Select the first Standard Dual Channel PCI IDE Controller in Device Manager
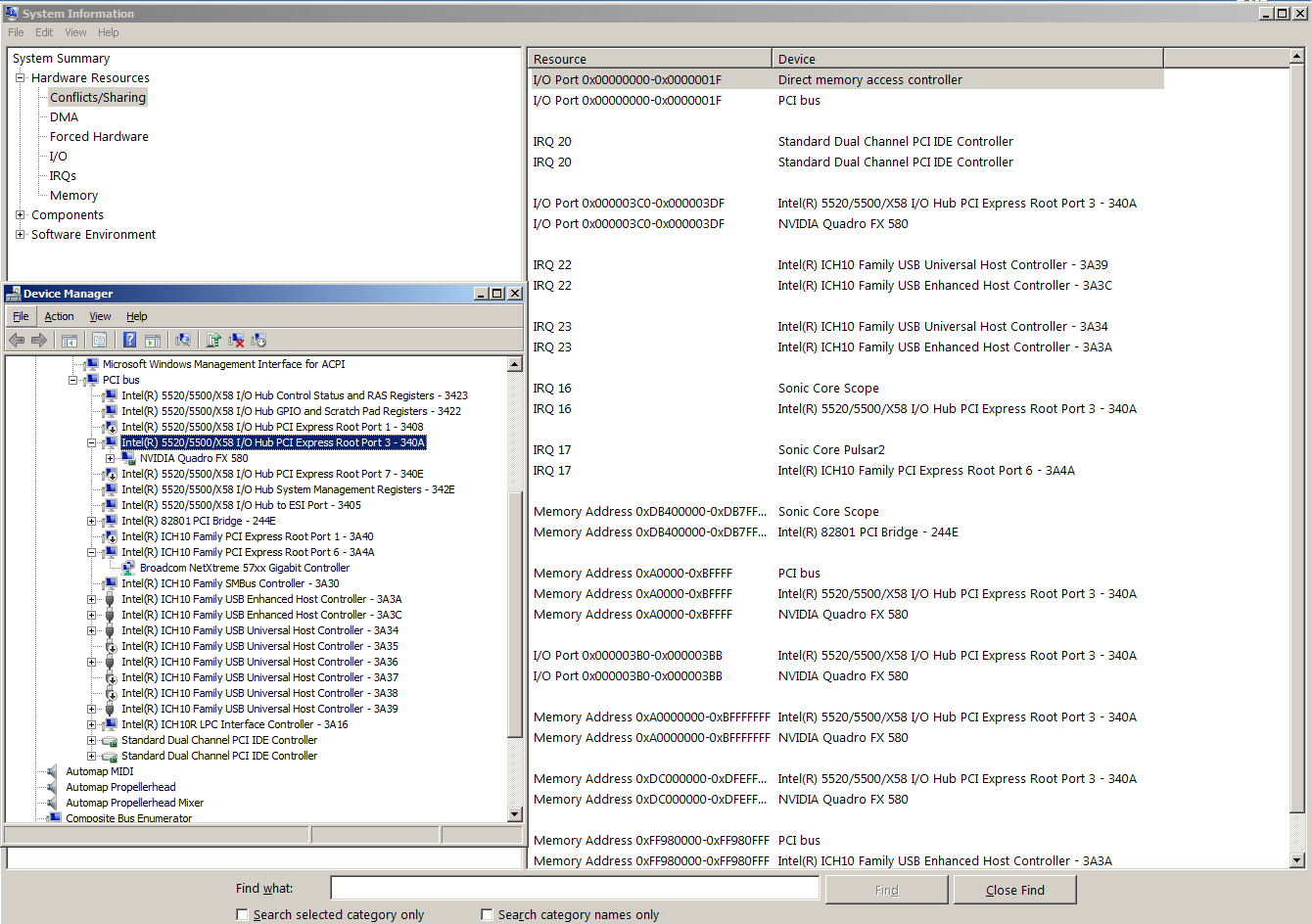Viewport: 1312px width, 924px height. click(x=219, y=740)
